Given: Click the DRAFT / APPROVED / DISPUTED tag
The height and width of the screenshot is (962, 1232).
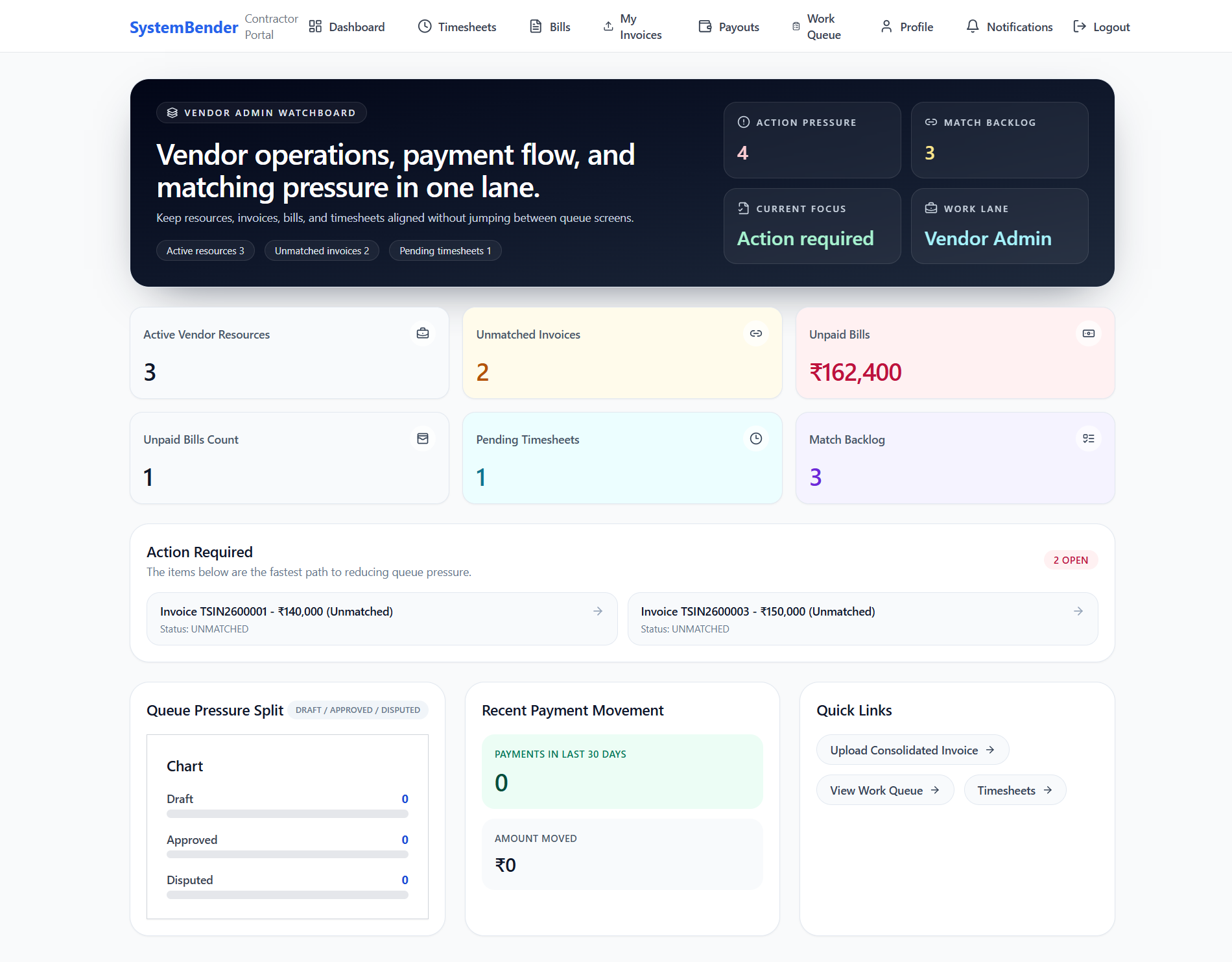Looking at the screenshot, I should click(x=358, y=710).
